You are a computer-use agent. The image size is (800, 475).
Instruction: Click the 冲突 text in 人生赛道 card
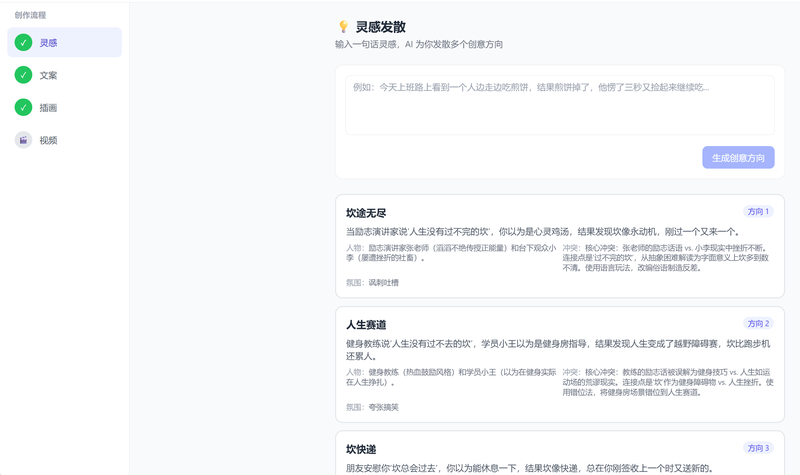tap(668, 382)
